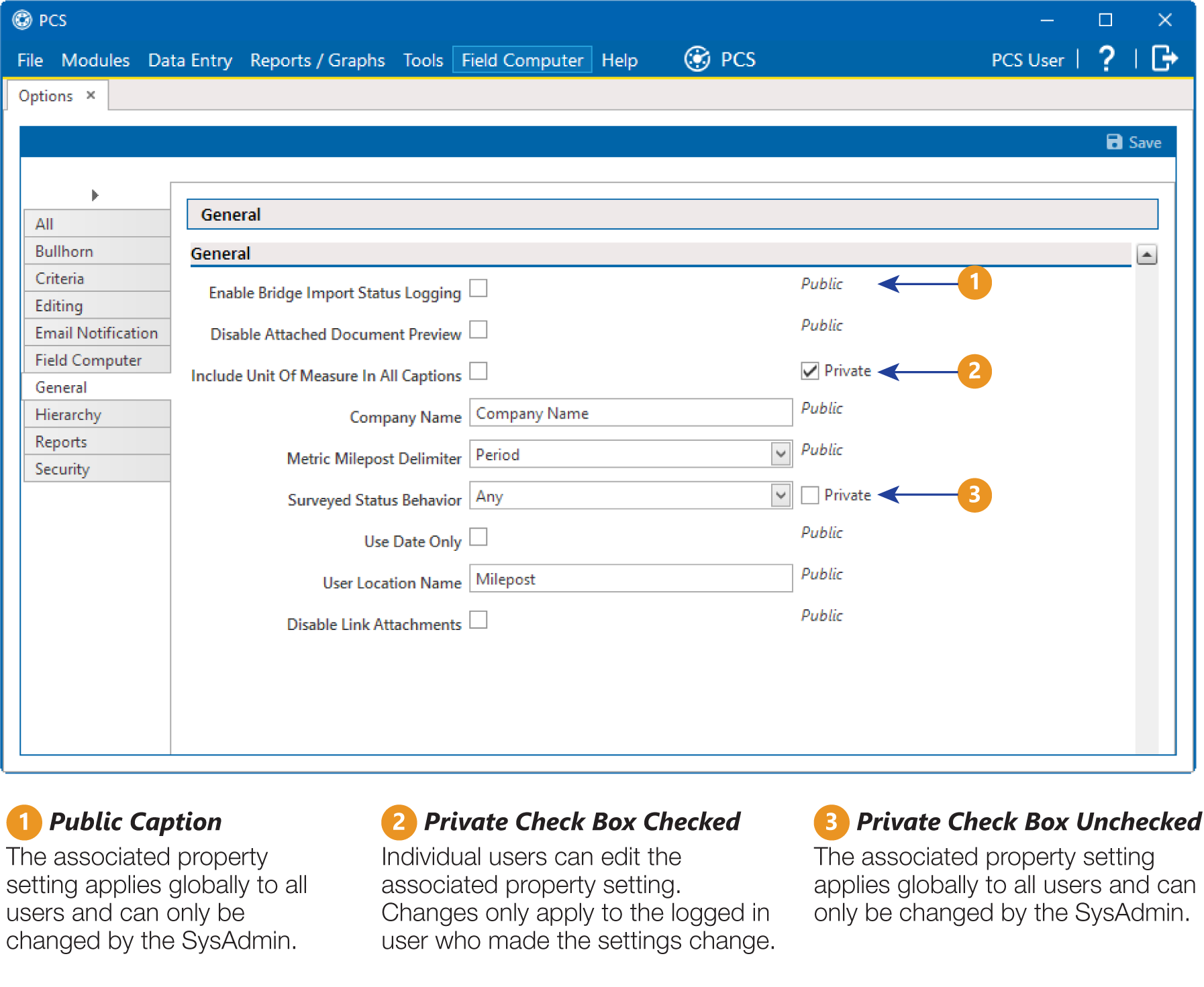
Task: Click the PCS logo icon in menu bar
Action: click(x=697, y=59)
